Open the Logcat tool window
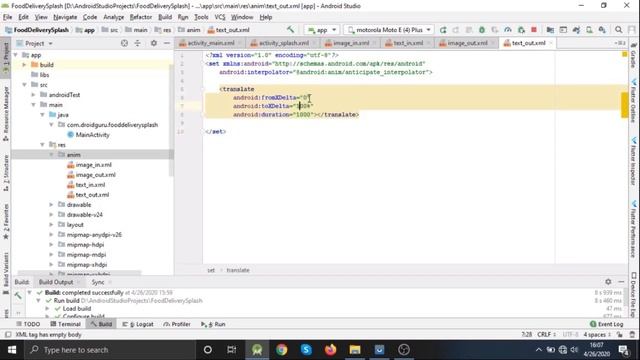 click(138, 324)
